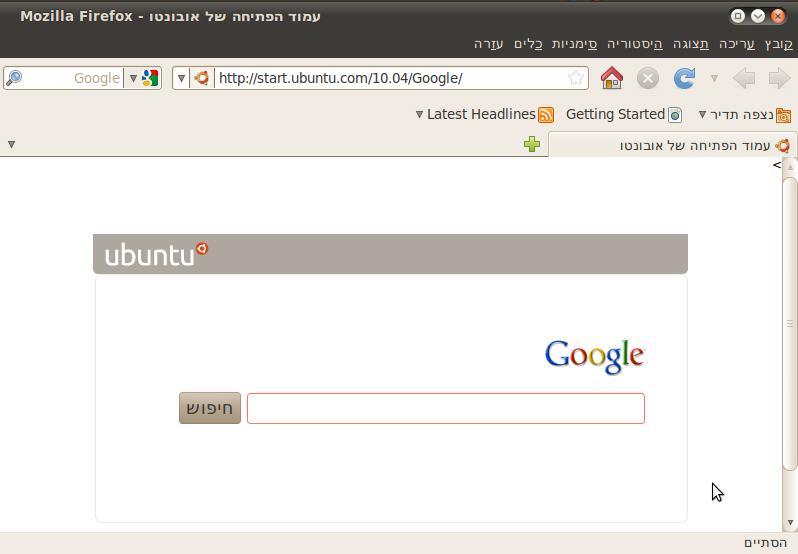Bookmark this page with the star icon
798x554 pixels.
click(576, 78)
